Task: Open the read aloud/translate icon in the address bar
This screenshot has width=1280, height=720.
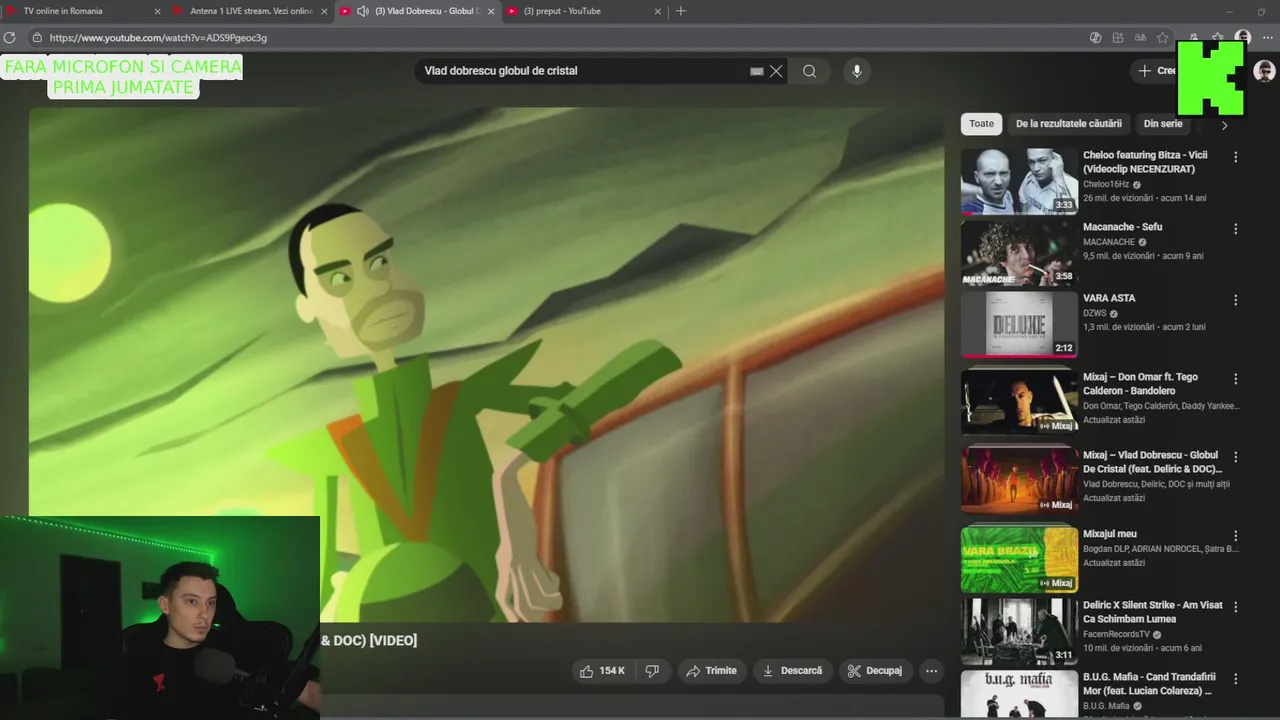Action: pos(1140,38)
